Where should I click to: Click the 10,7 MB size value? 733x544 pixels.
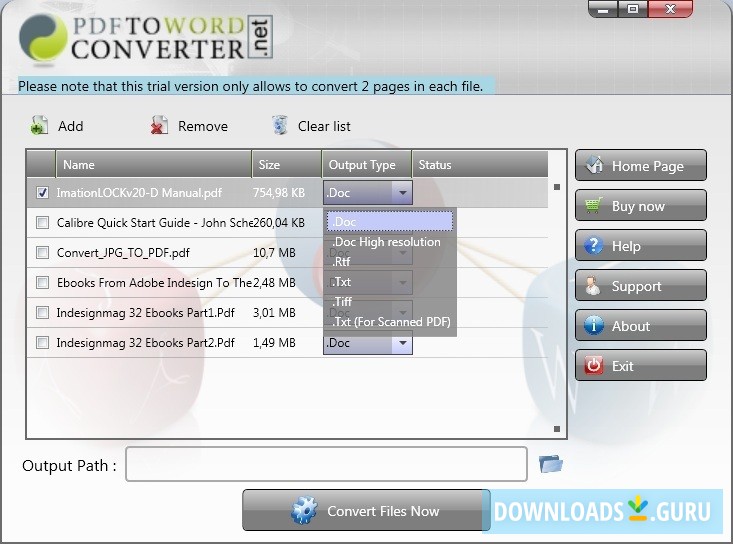pos(274,253)
